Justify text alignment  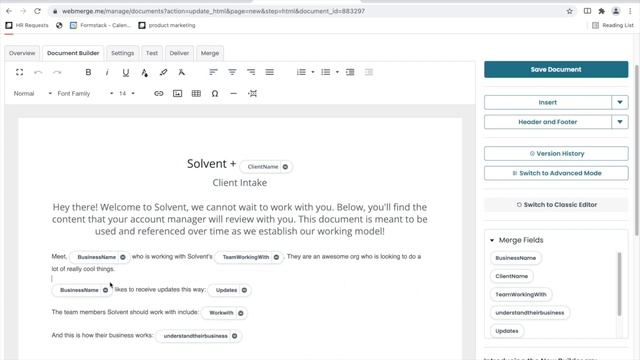point(269,72)
